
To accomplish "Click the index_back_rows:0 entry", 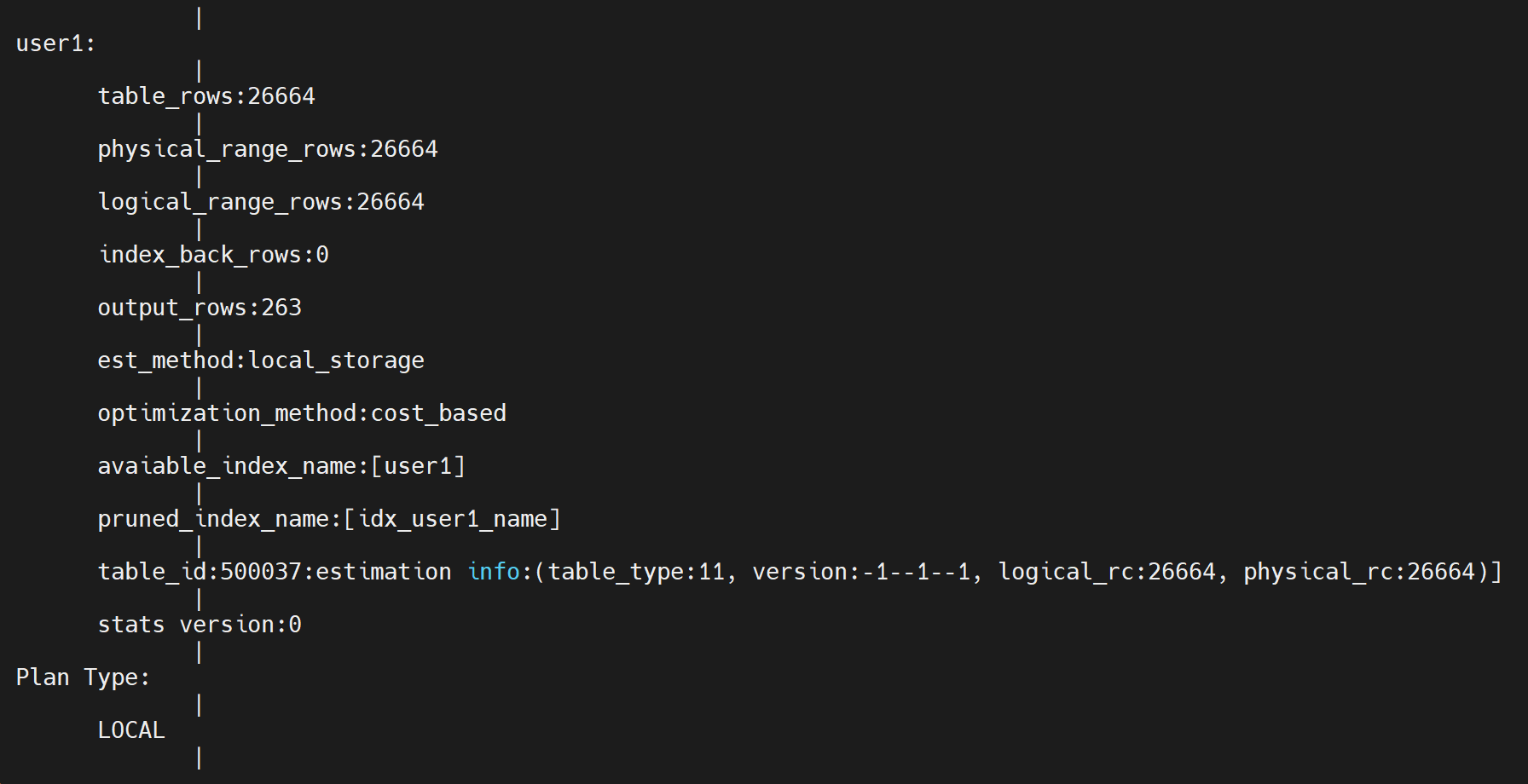I will point(213,255).
